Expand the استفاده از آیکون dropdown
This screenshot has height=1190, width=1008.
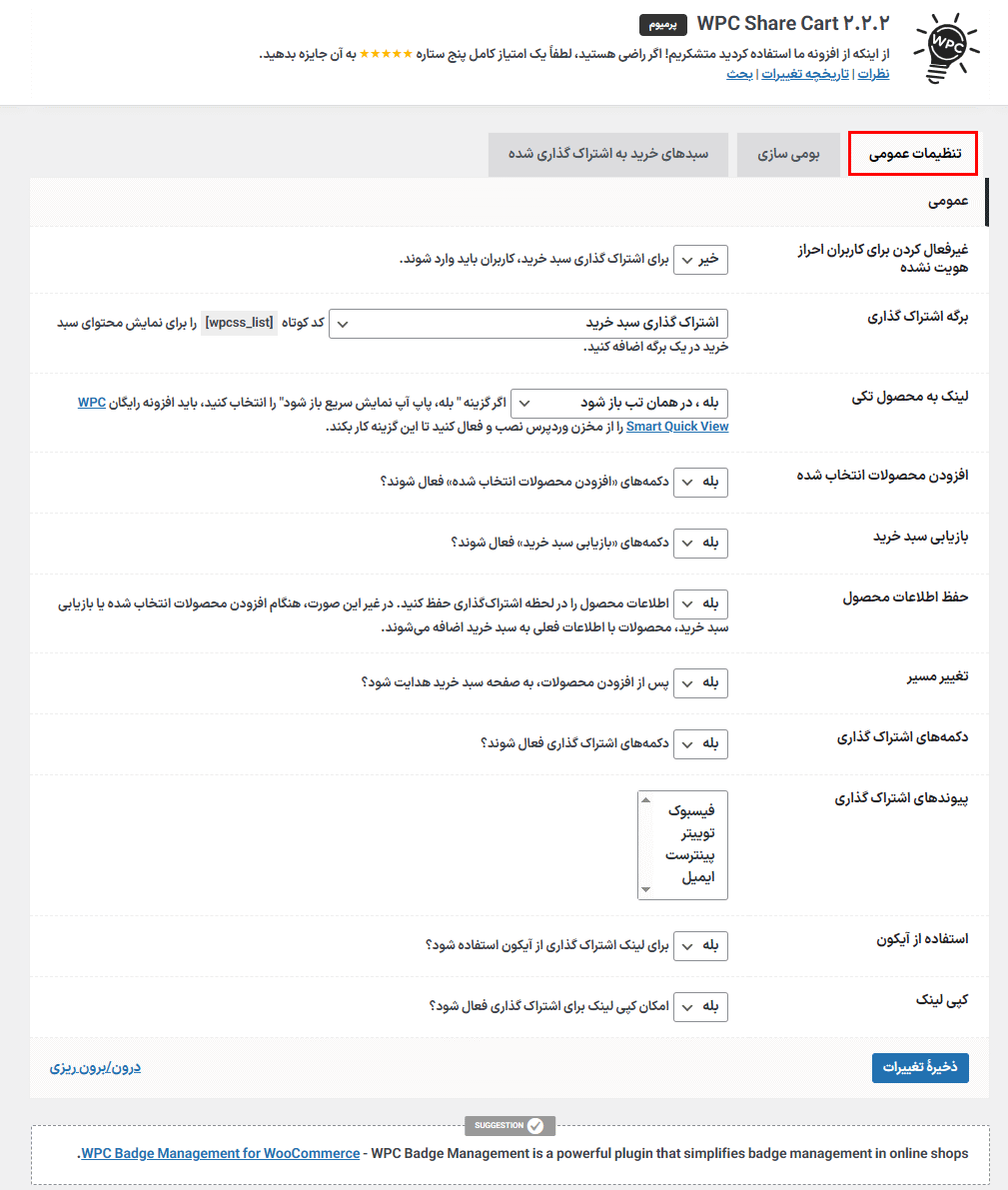(x=701, y=945)
